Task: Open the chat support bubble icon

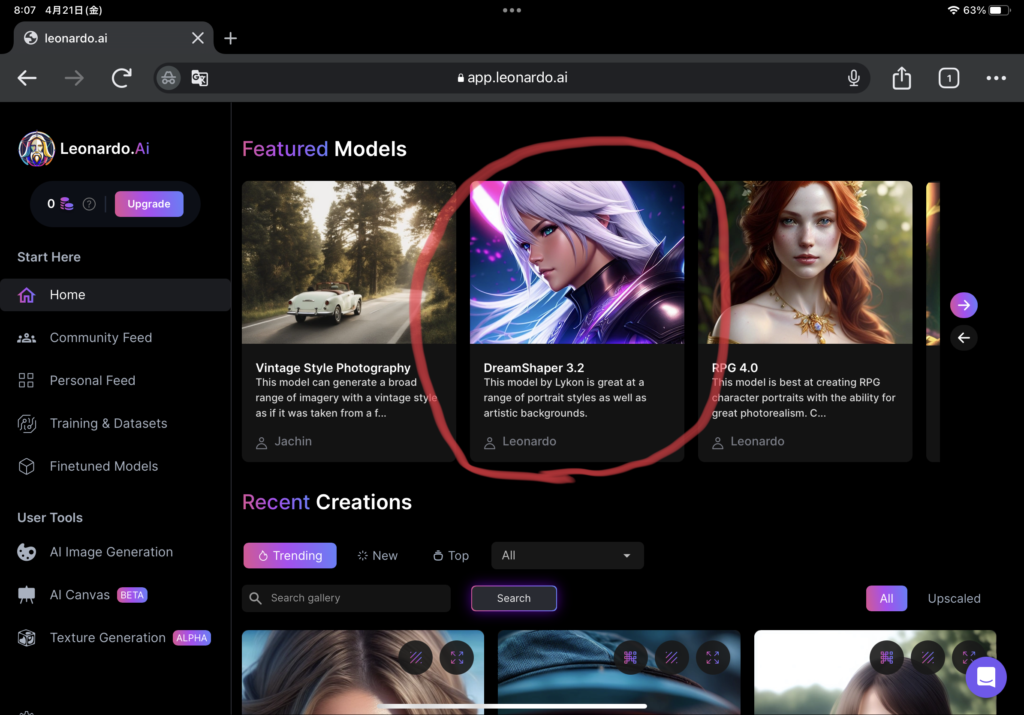Action: click(x=985, y=678)
